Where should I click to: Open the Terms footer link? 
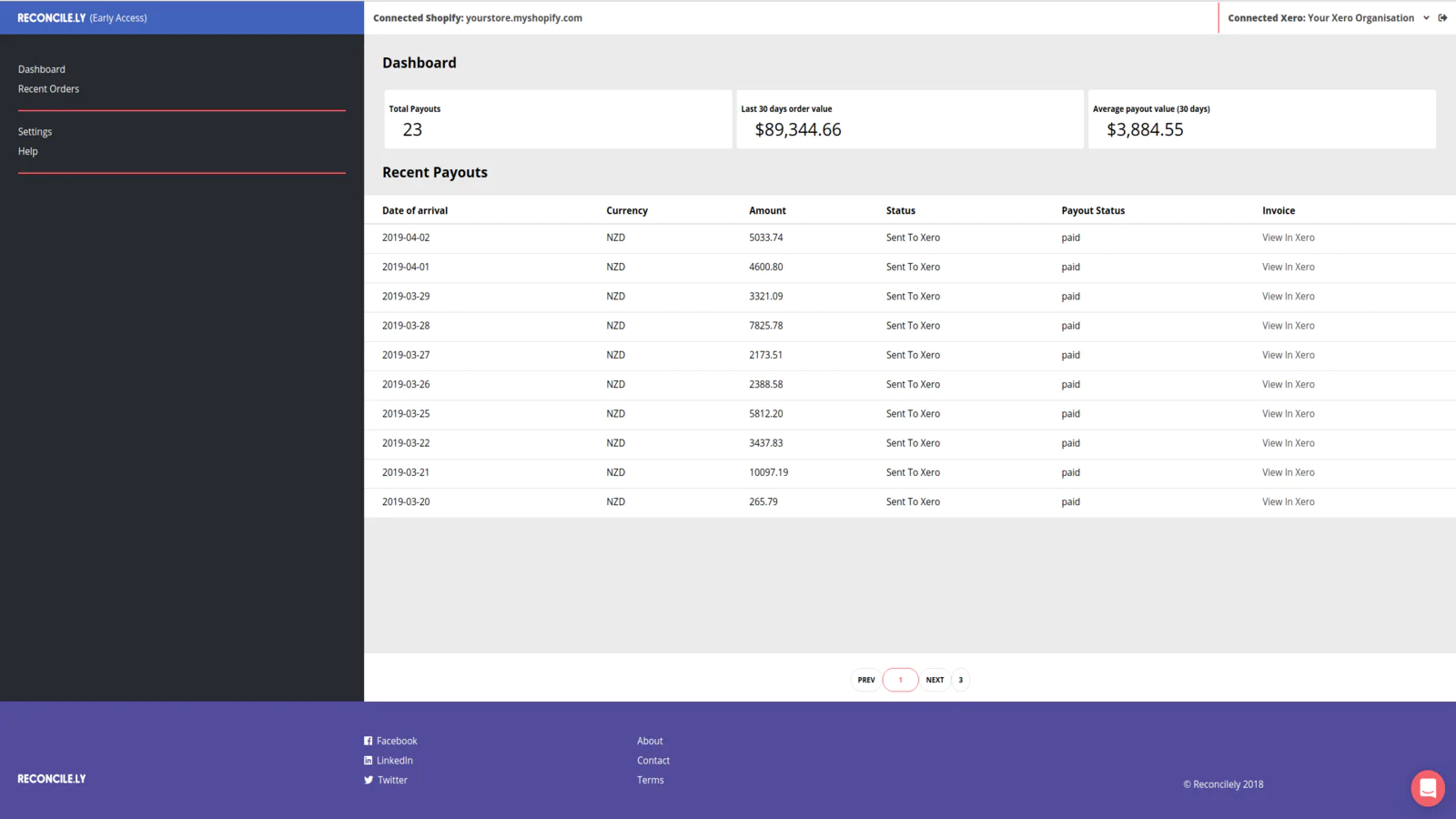pyautogui.click(x=651, y=780)
